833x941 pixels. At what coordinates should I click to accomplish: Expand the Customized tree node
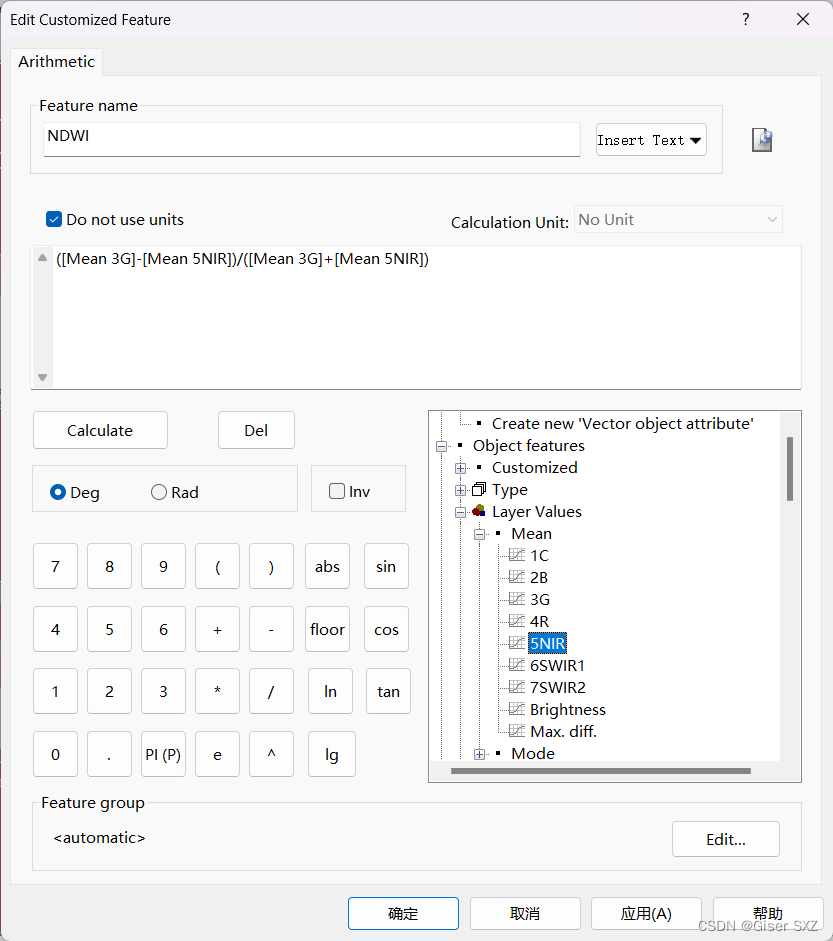click(460, 468)
